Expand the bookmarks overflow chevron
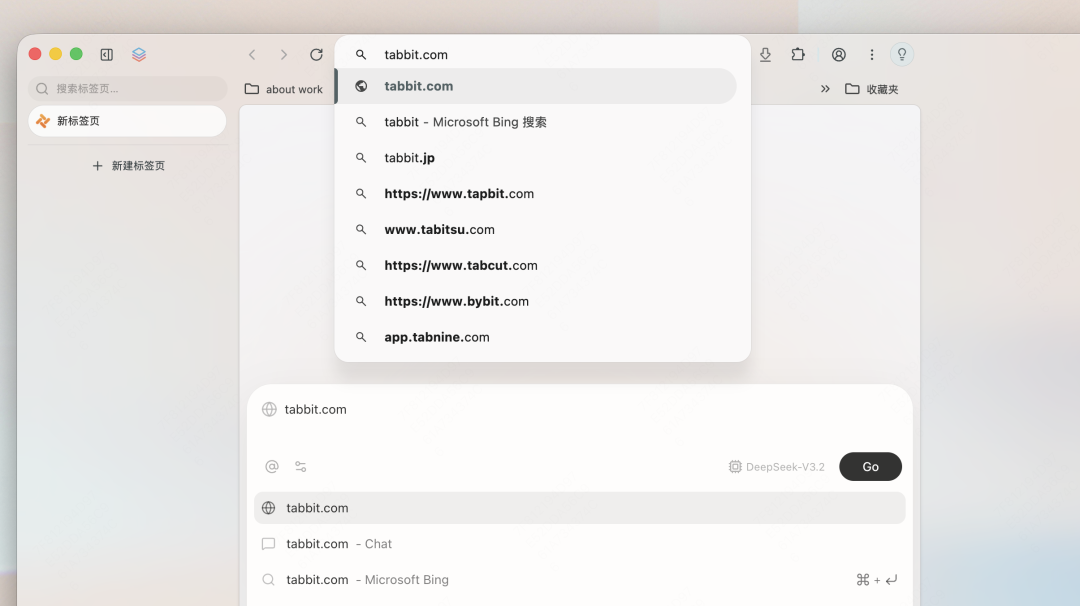The image size is (1080, 606). pyautogui.click(x=825, y=89)
